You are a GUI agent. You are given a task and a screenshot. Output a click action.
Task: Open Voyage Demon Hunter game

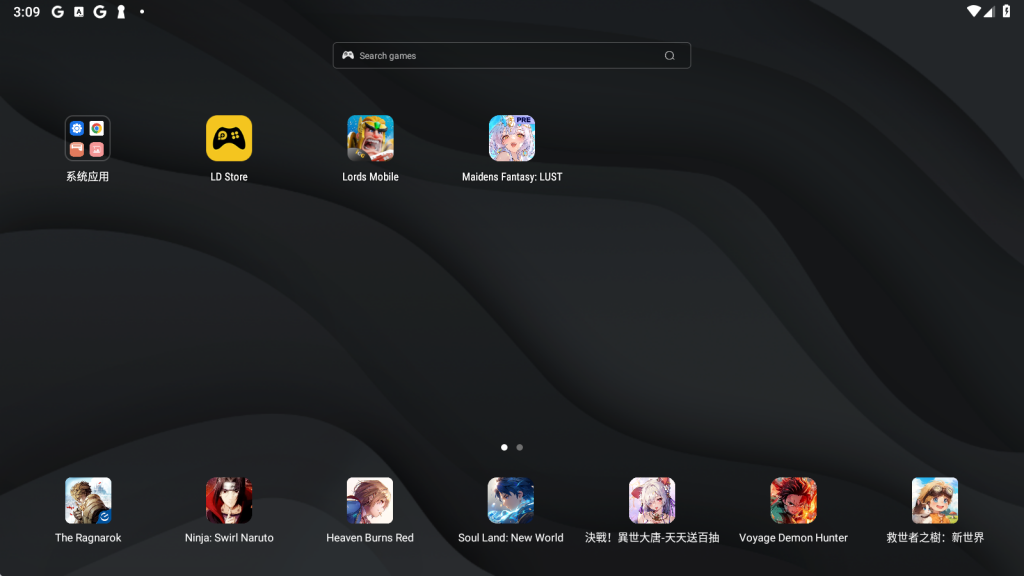click(x=793, y=500)
